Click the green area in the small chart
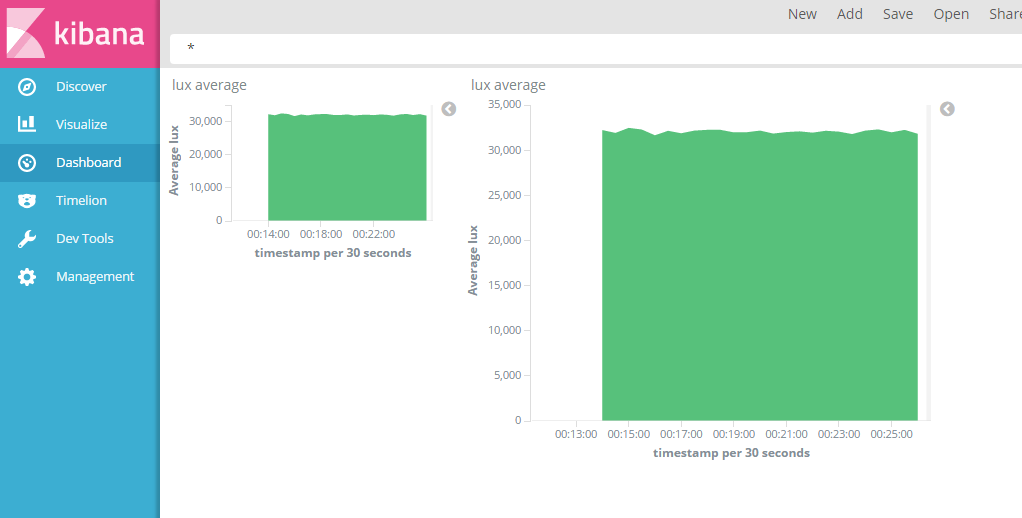Image resolution: width=1022 pixels, height=518 pixels. 347,168
